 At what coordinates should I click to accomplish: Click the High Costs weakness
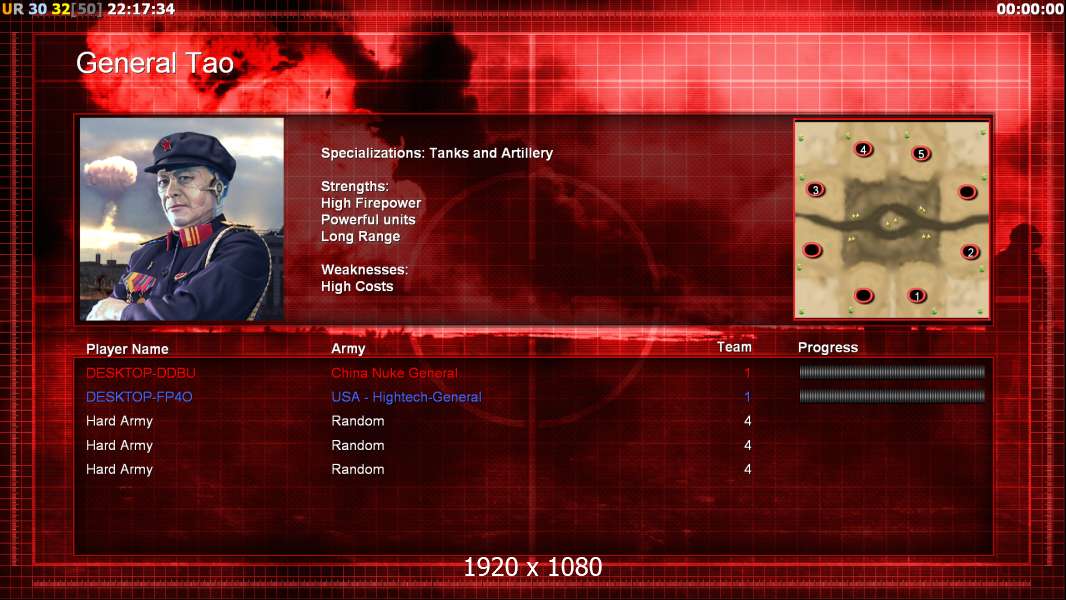(357, 287)
